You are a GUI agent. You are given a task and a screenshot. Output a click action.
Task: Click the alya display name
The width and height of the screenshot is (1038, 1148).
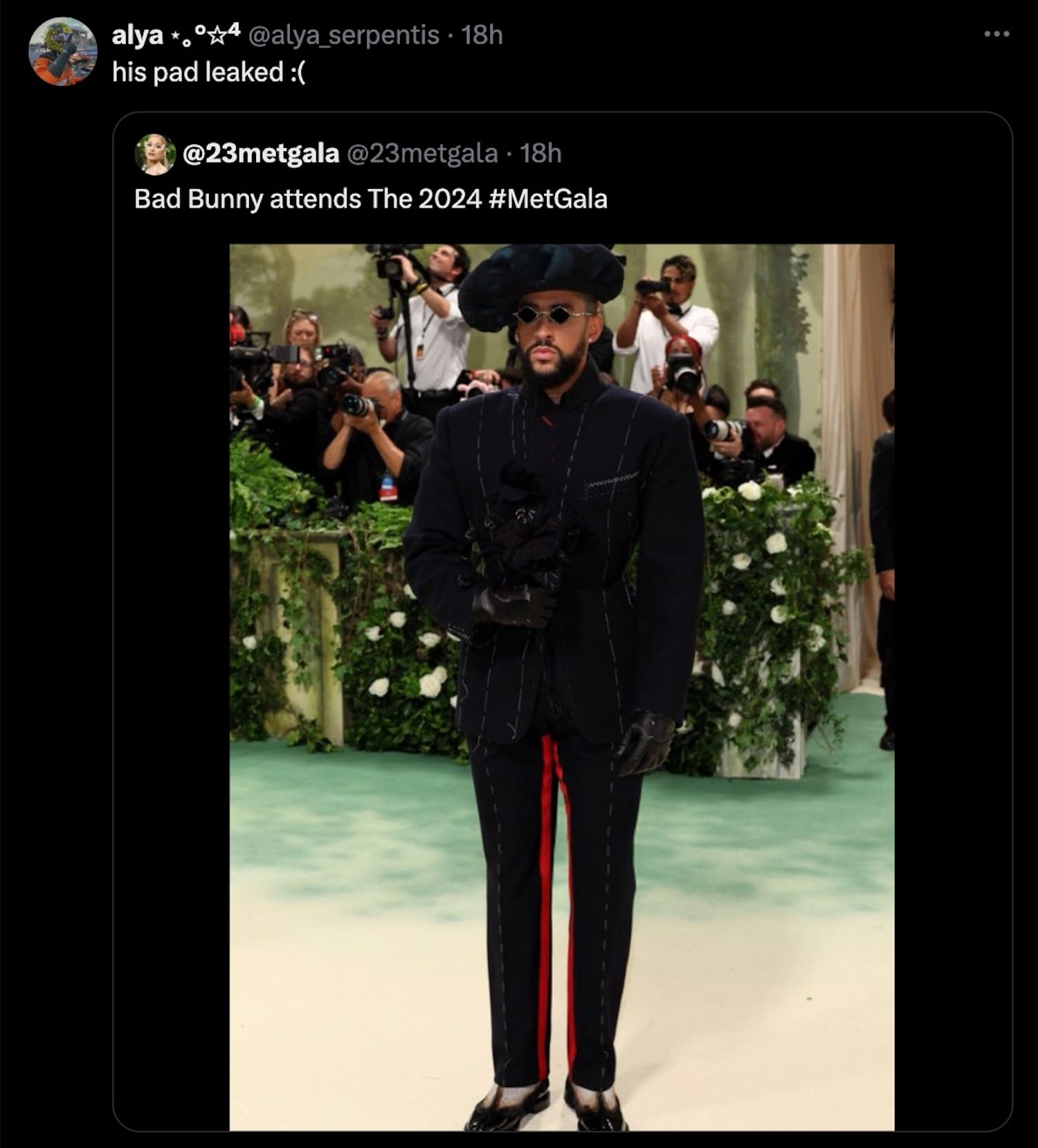(138, 35)
